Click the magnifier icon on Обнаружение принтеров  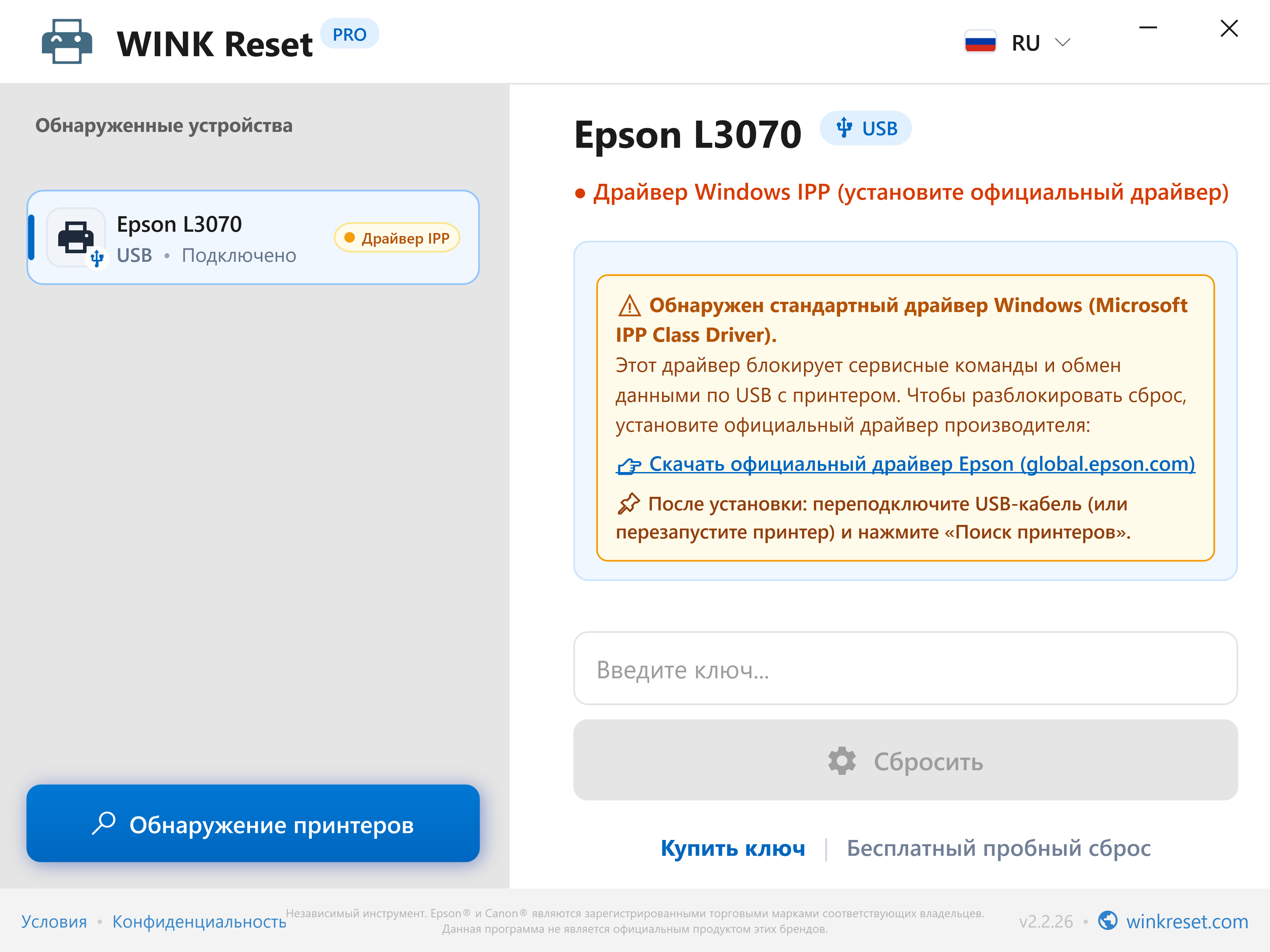tap(104, 823)
